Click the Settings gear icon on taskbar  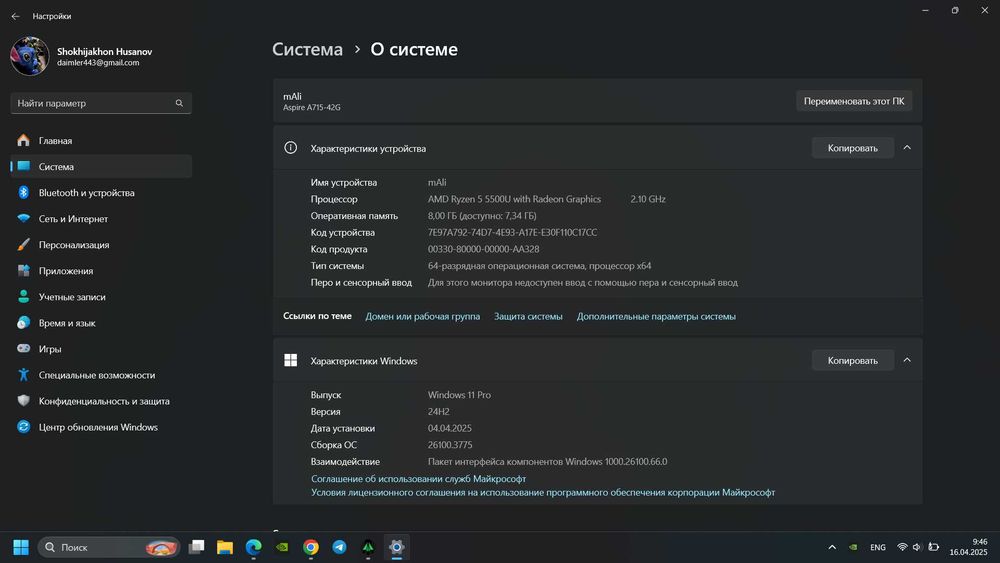(397, 547)
